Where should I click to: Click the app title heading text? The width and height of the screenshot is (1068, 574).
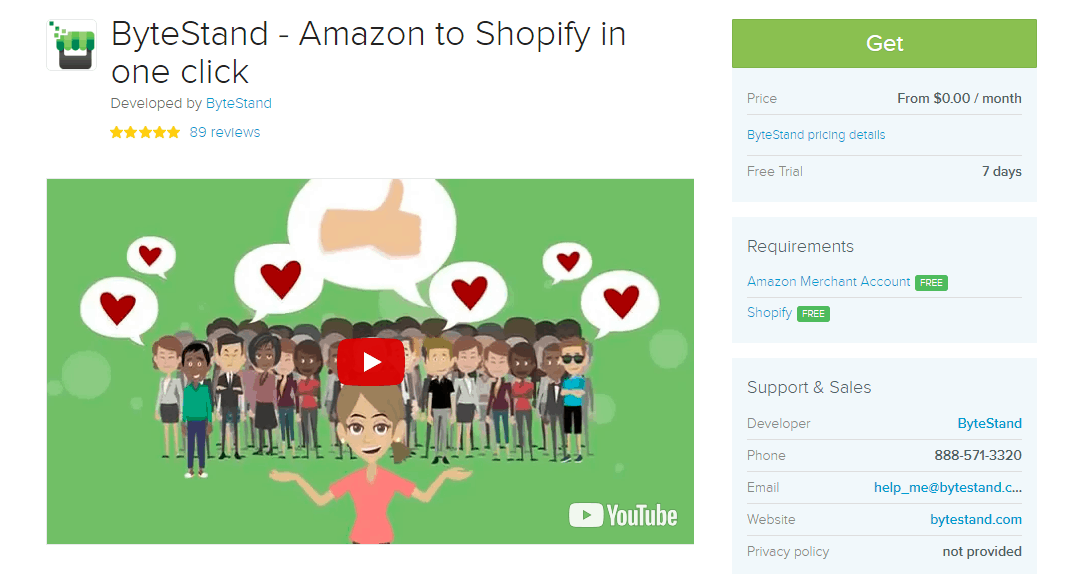[368, 52]
